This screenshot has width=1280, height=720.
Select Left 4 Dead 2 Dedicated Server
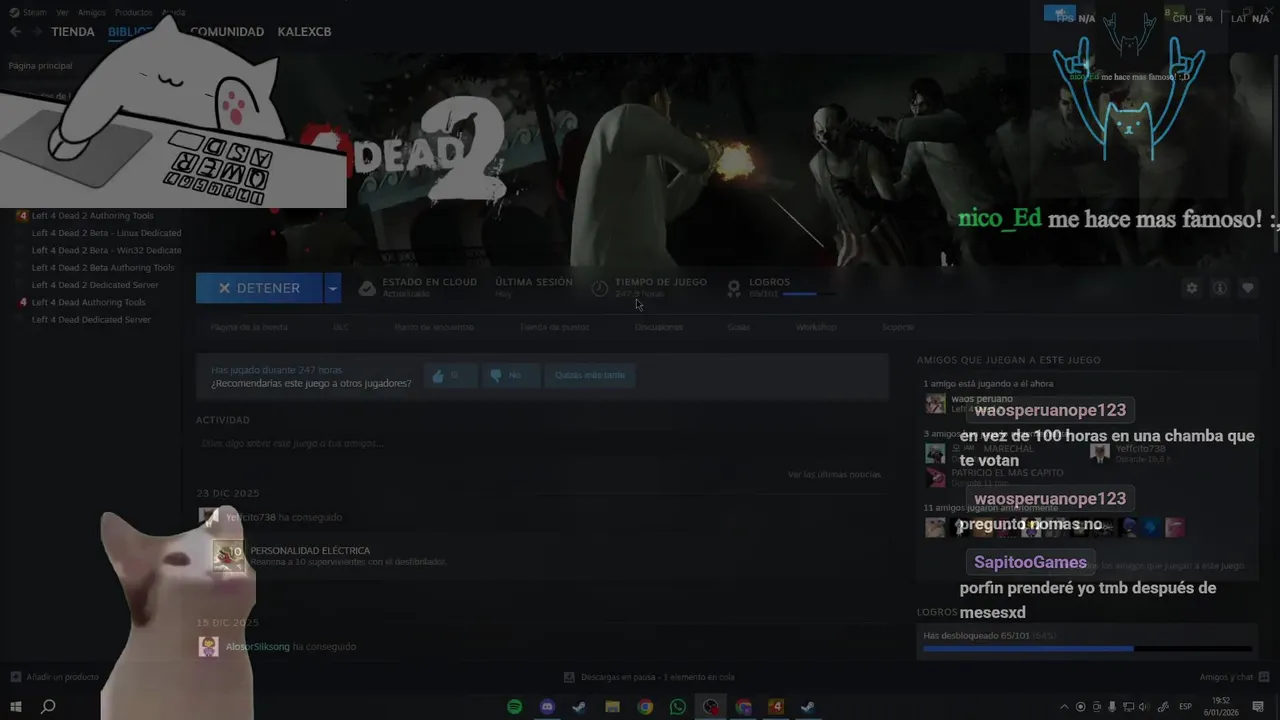95,285
